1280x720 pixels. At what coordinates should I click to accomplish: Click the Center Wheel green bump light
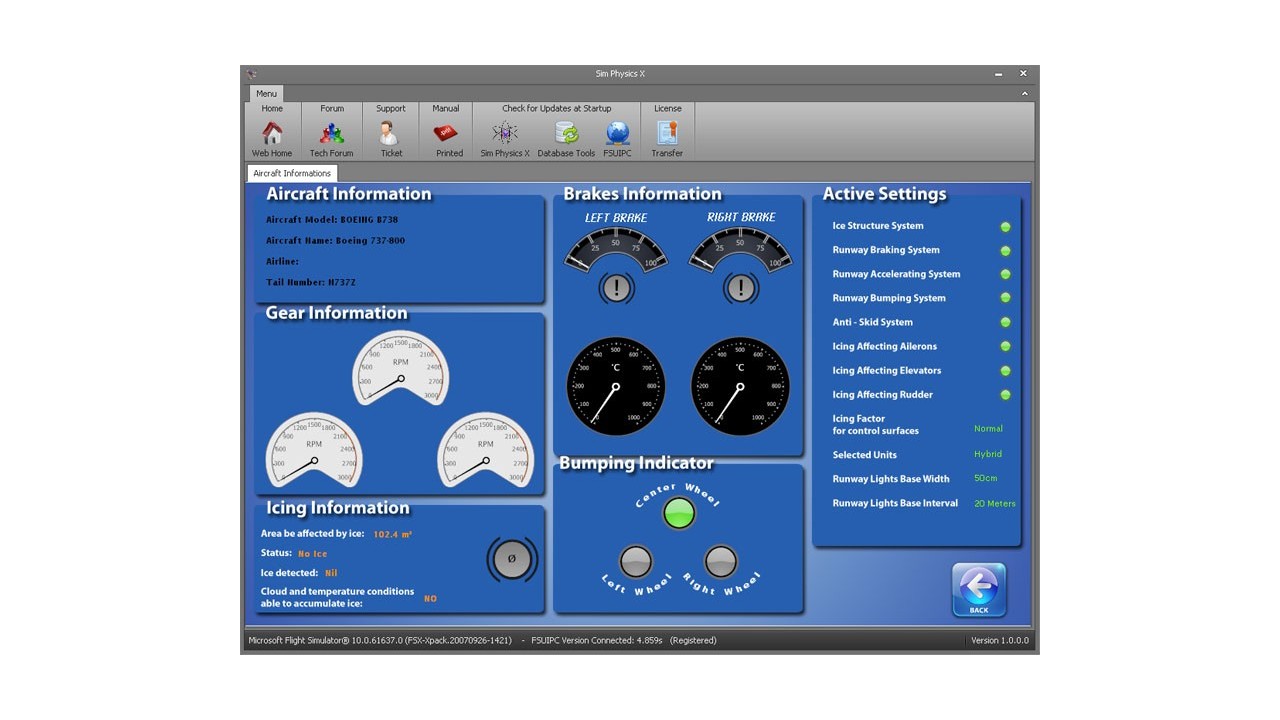[x=679, y=513]
